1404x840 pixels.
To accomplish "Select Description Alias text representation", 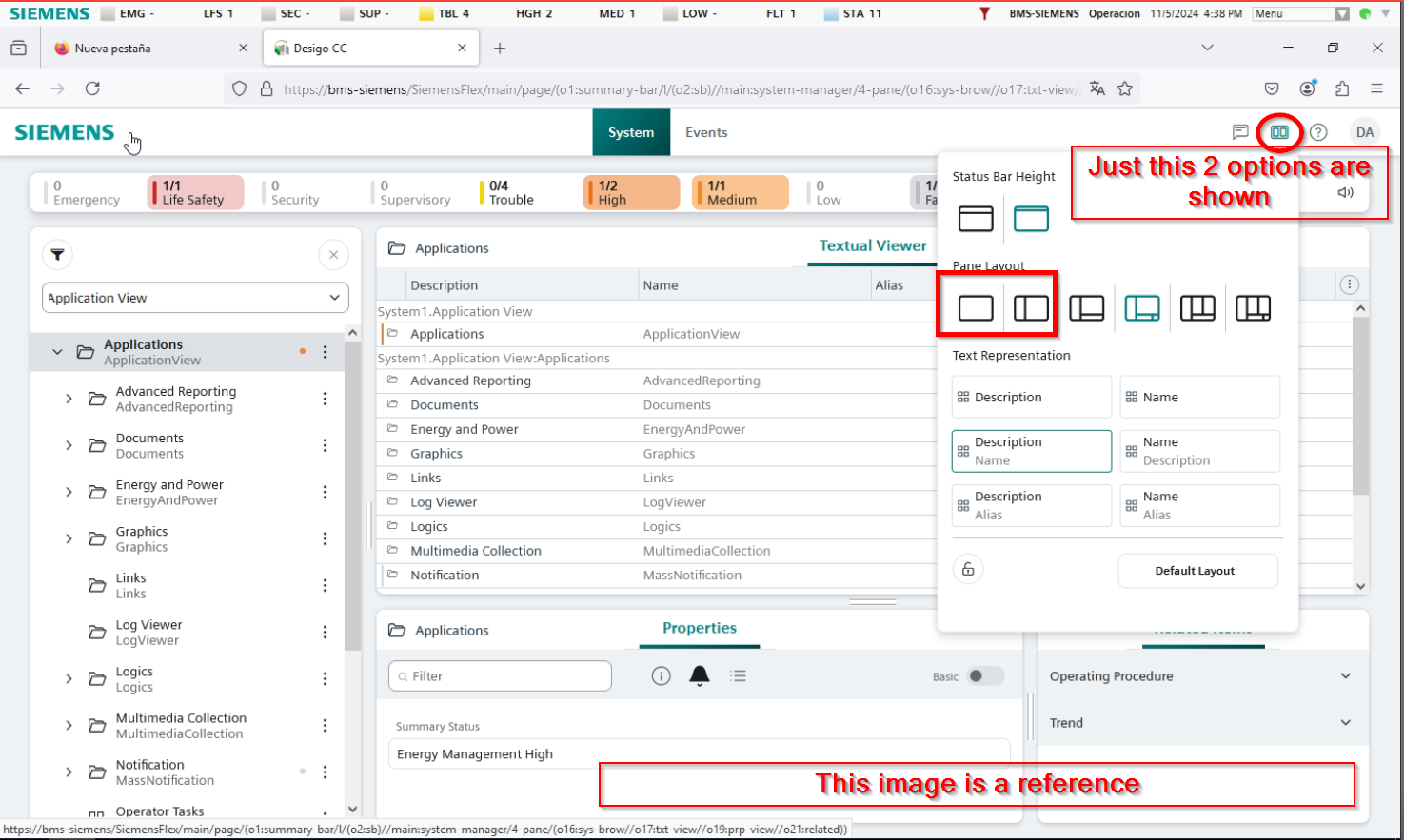I will (1031, 505).
